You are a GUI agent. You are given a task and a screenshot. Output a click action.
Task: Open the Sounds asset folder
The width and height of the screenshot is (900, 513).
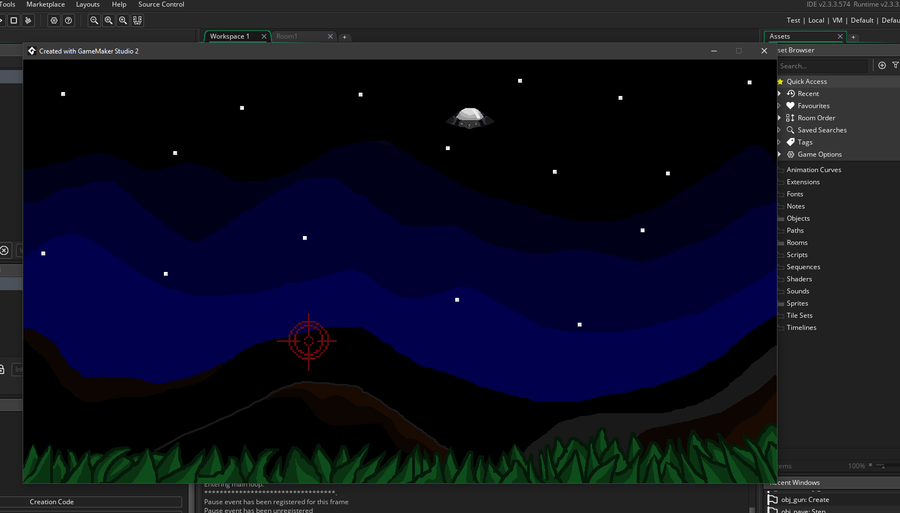click(798, 291)
